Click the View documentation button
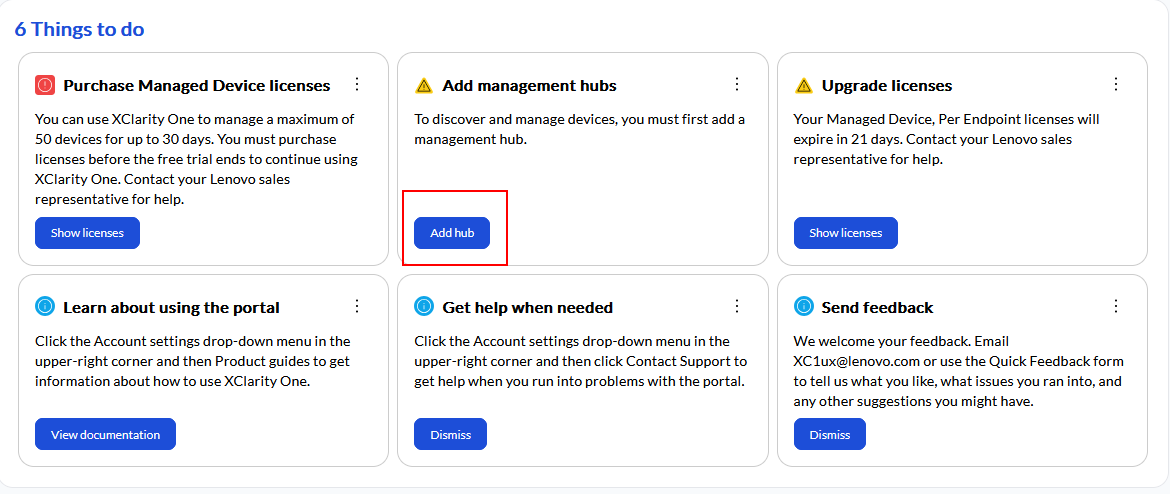Screen dimensions: 1170x494 click(105, 435)
